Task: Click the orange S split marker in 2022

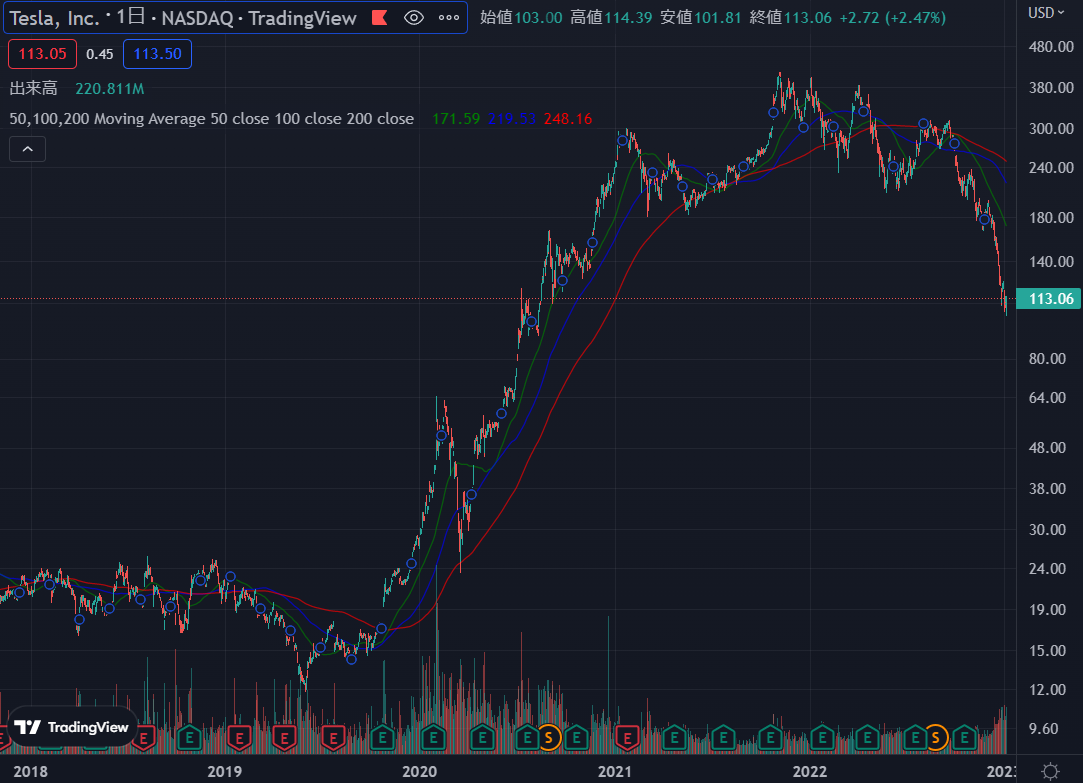Action: tap(935, 738)
